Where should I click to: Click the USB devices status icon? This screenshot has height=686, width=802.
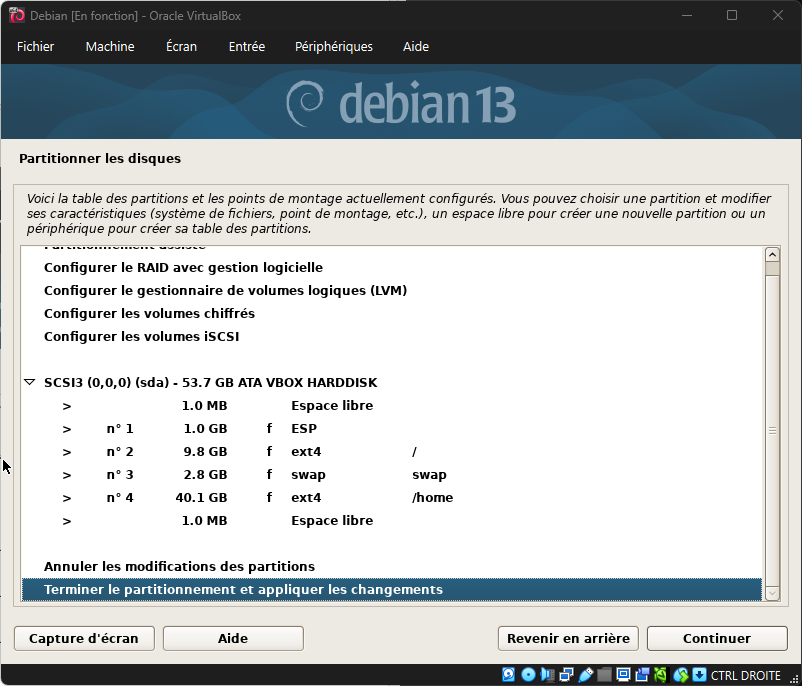[585, 675]
